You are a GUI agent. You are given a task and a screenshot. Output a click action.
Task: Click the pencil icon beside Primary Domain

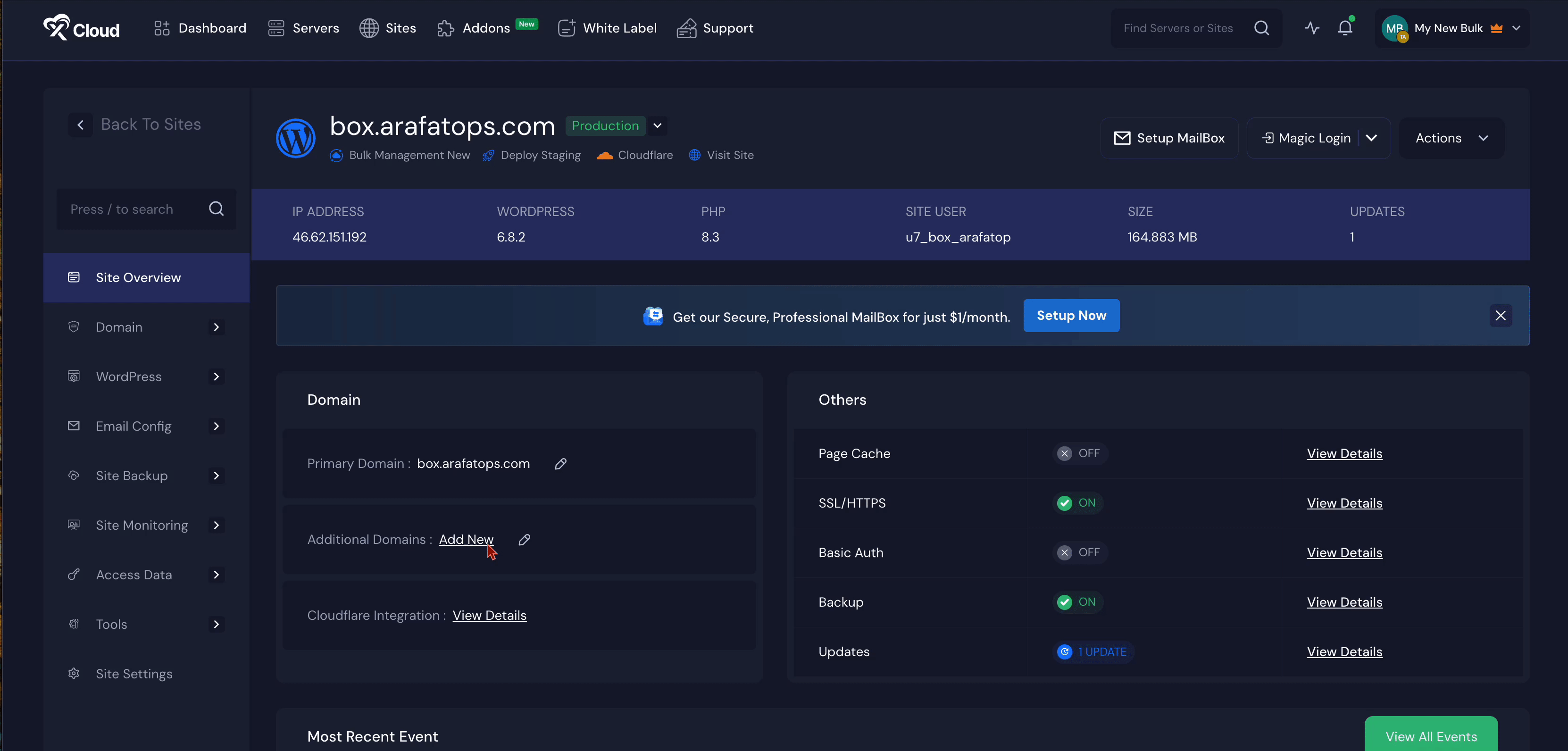[560, 464]
